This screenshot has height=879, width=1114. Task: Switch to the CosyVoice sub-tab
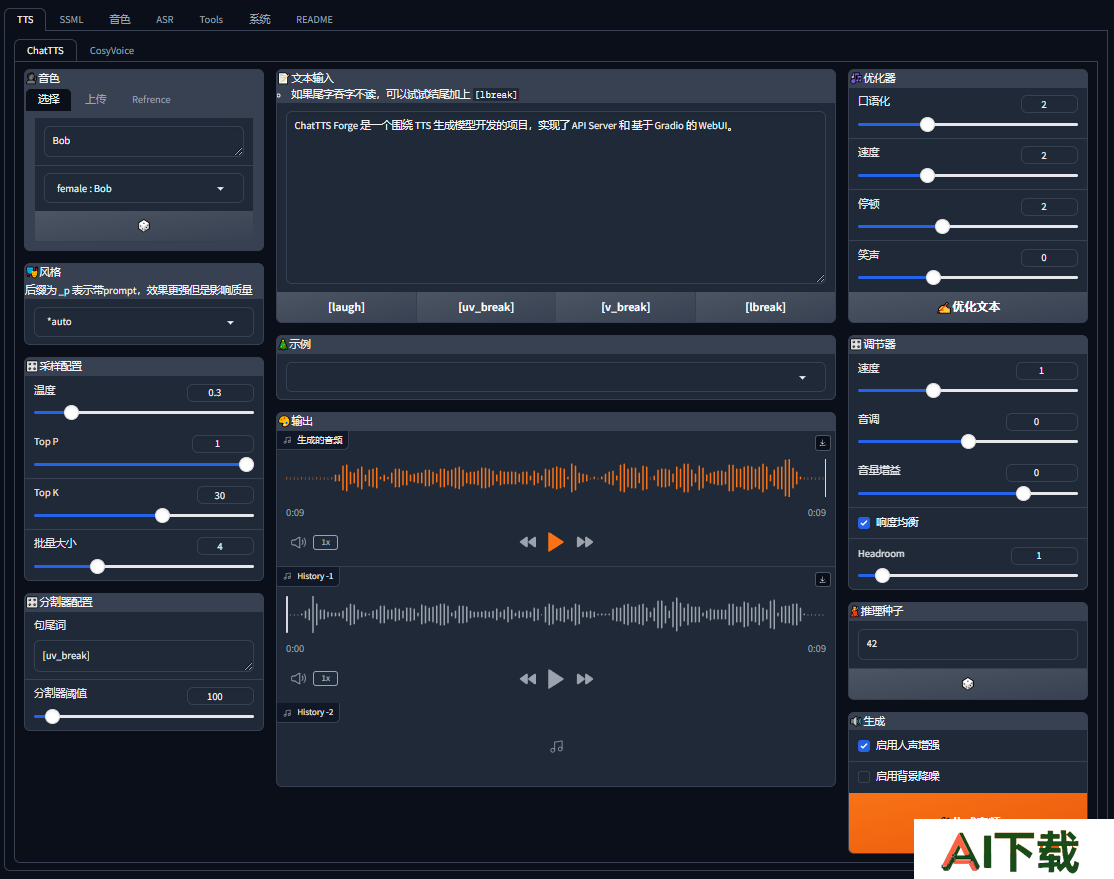112,50
